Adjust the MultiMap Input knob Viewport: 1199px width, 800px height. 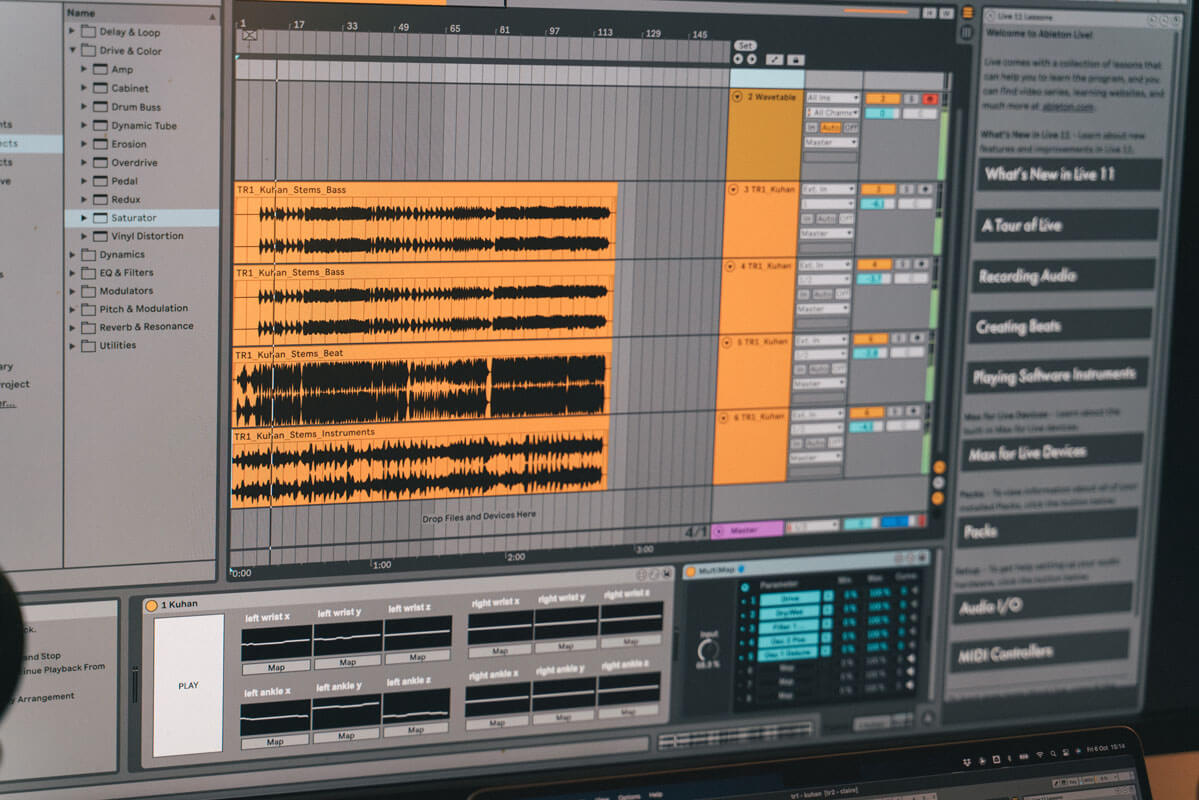pyautogui.click(x=708, y=650)
